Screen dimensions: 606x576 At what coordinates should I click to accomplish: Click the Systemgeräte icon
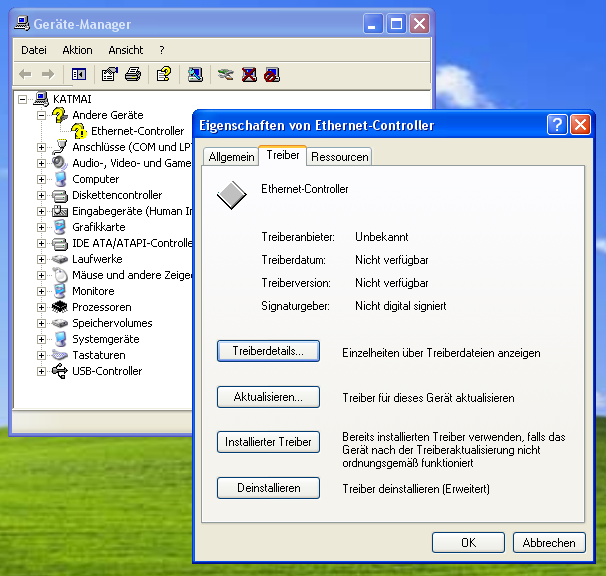(x=60, y=339)
